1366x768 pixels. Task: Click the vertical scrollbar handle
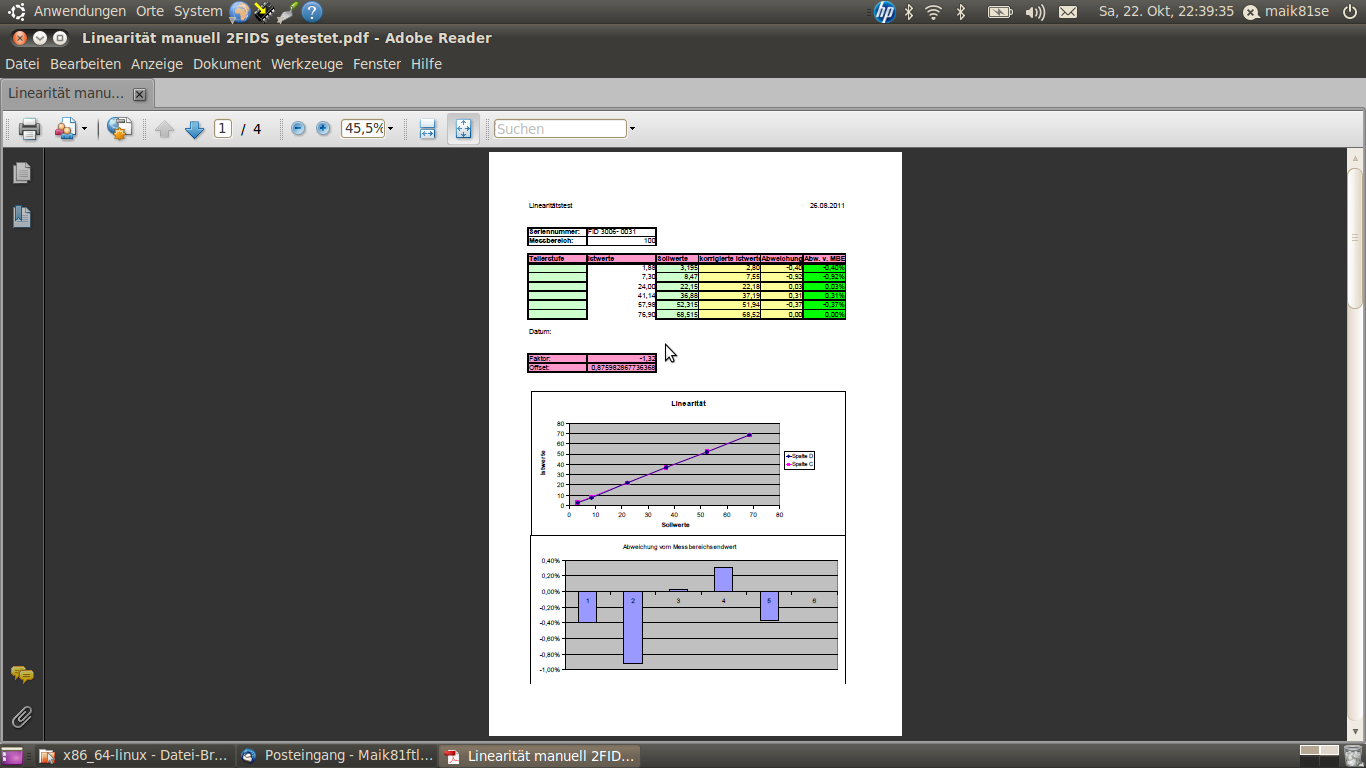1355,238
